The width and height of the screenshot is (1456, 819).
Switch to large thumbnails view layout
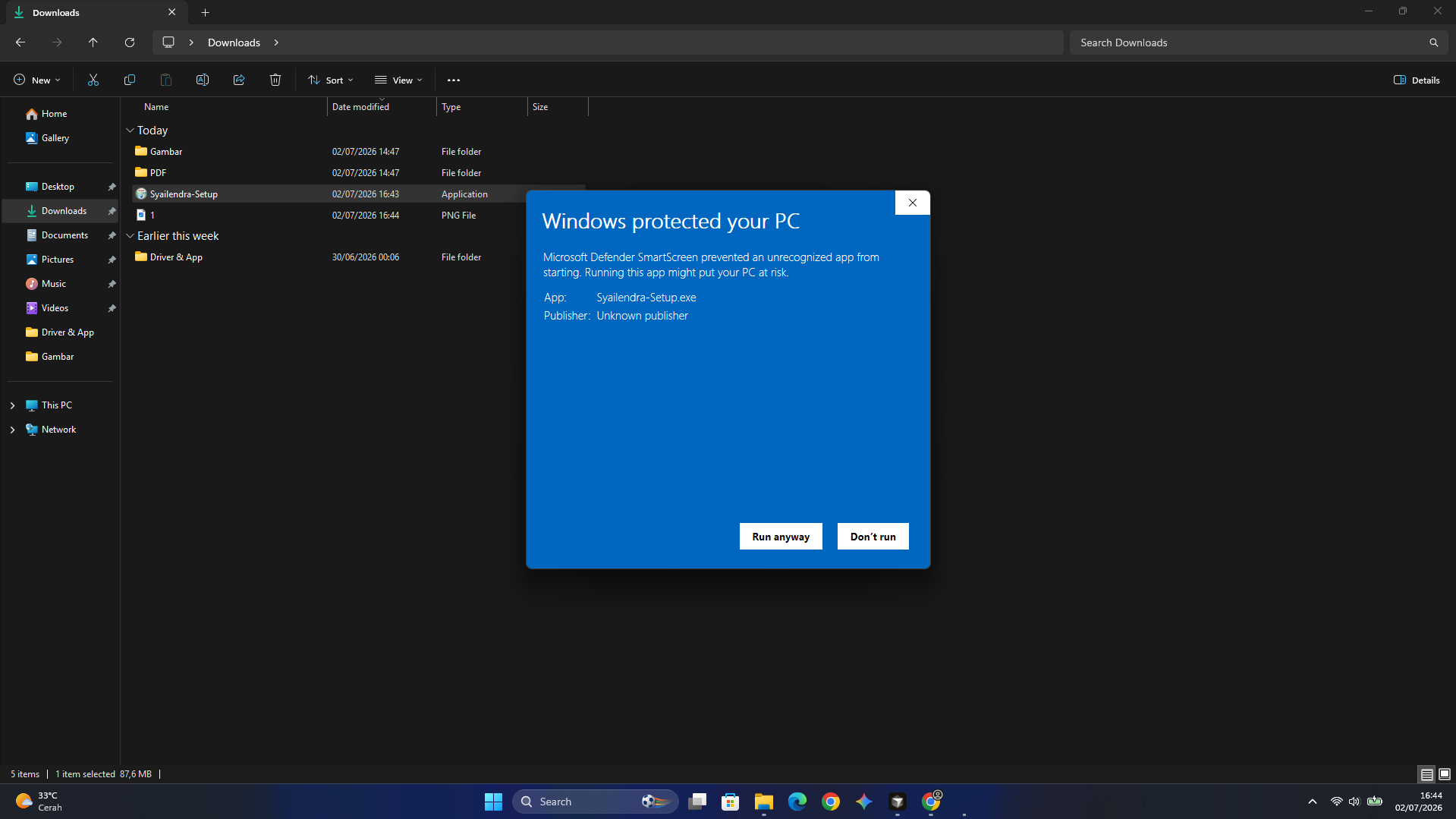point(1445,774)
